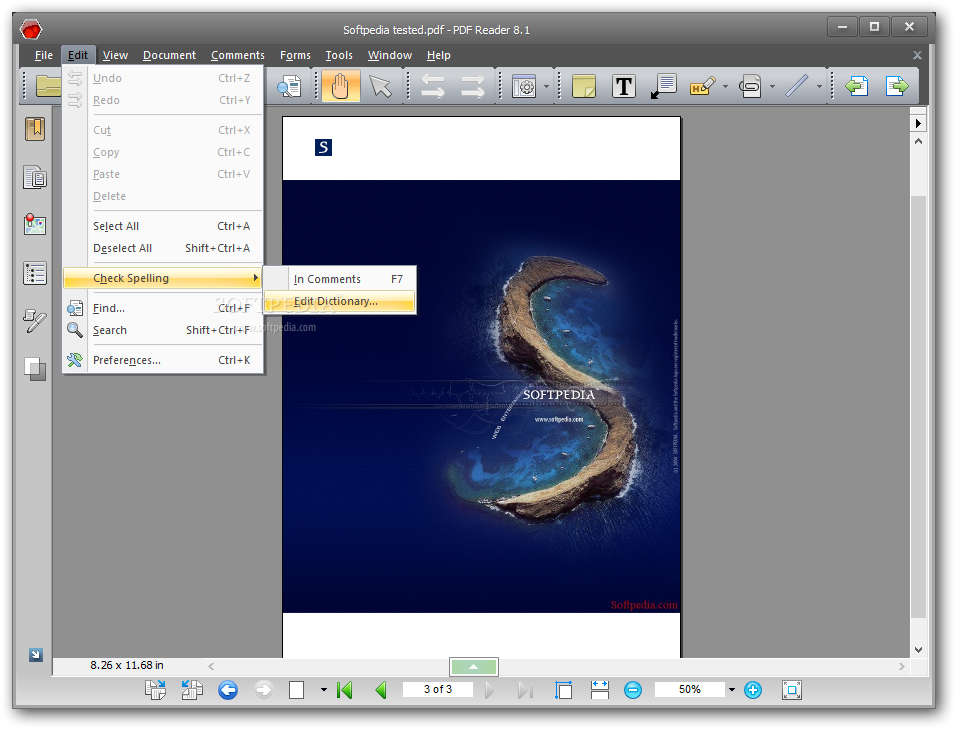Go to the previous page
Viewport: 956px width, 729px height.
(381, 690)
